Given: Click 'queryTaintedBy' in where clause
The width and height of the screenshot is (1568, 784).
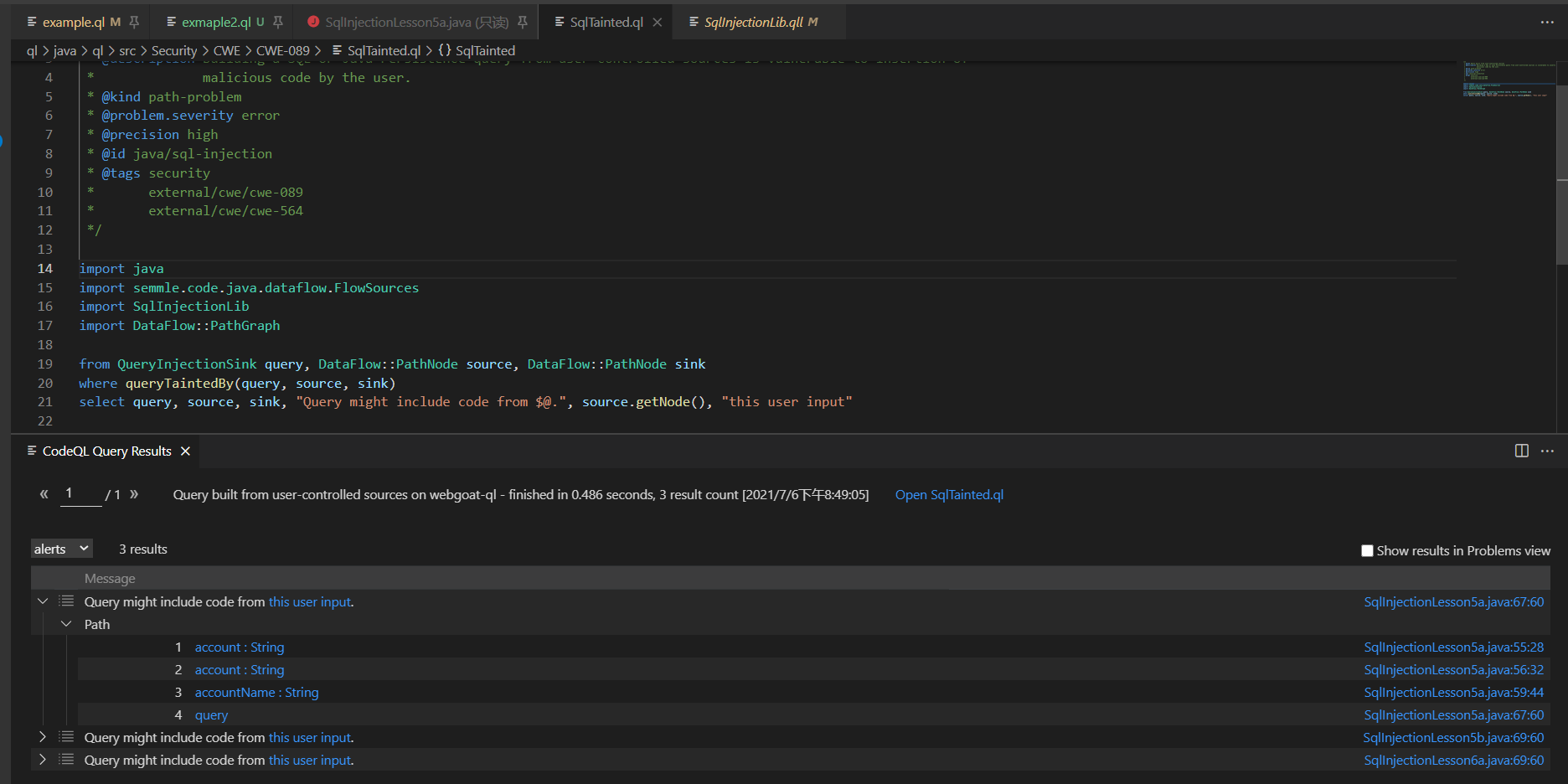Looking at the screenshot, I should click(x=179, y=383).
